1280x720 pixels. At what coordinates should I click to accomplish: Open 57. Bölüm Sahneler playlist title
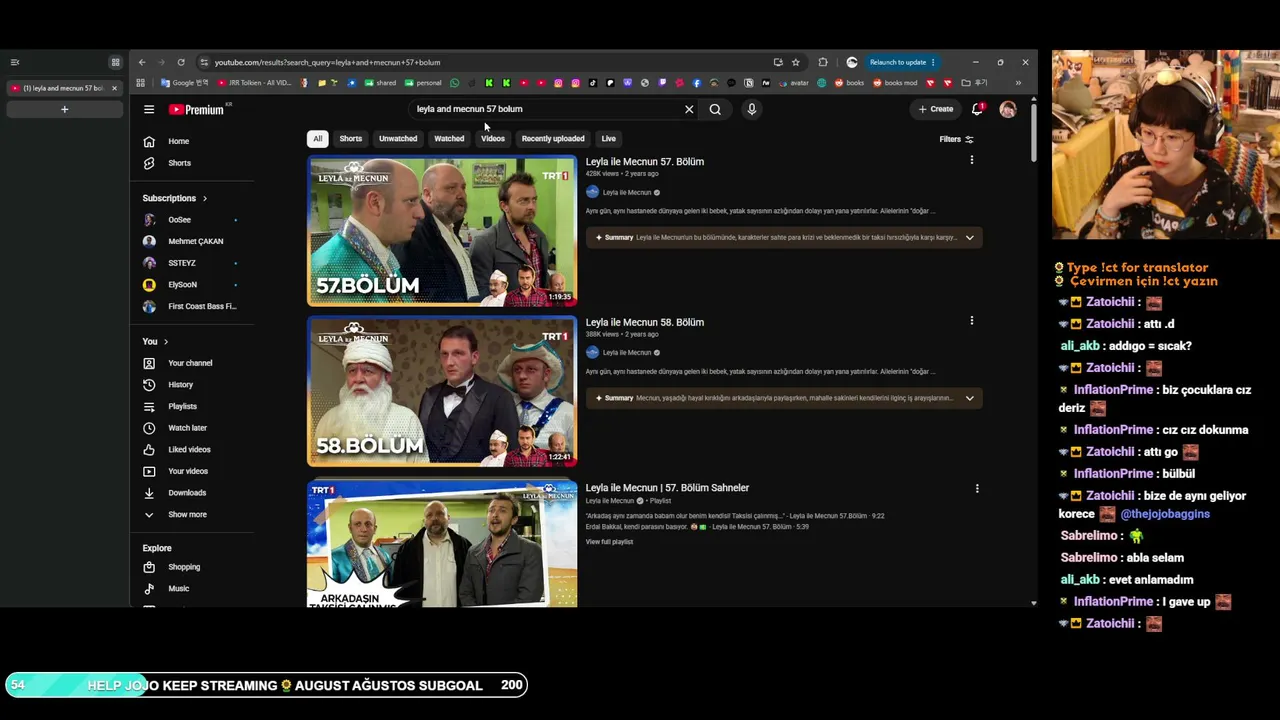[667, 488]
